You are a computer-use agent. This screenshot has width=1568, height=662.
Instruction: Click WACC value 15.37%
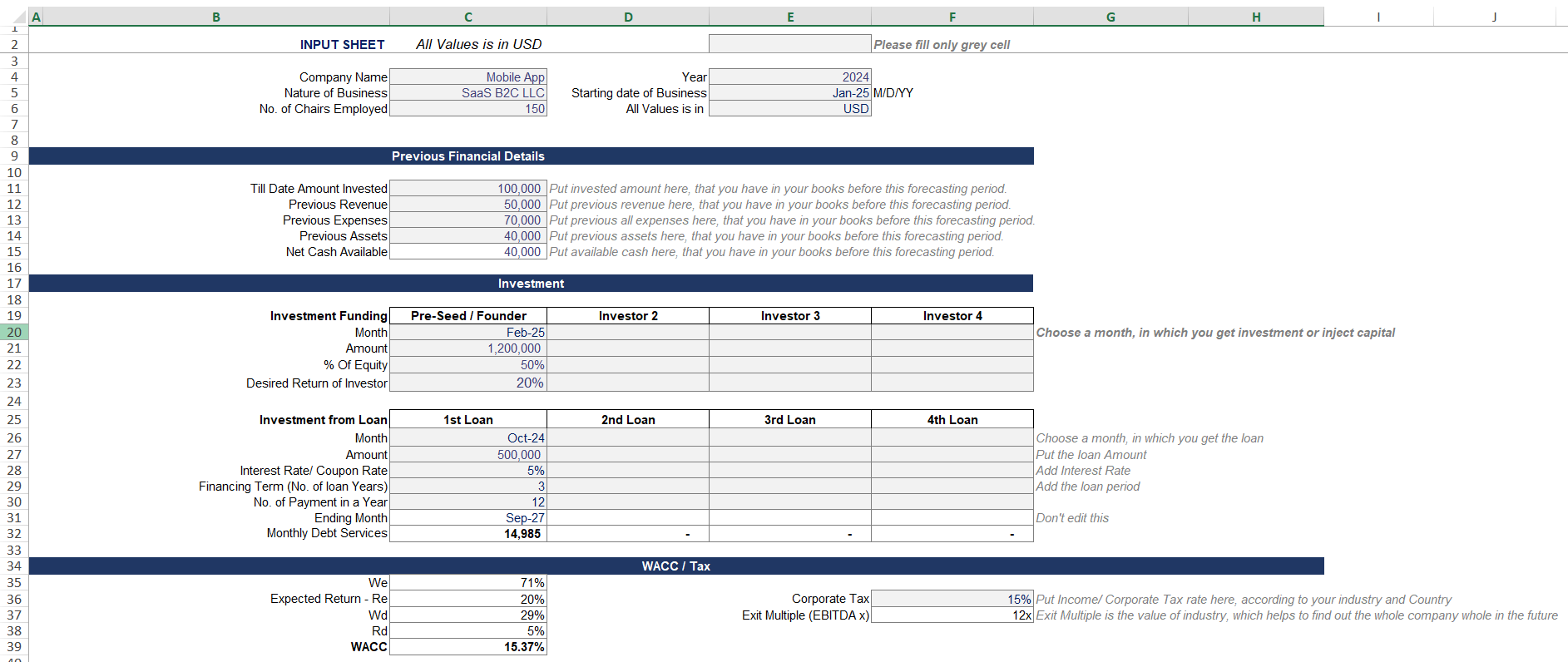[468, 647]
